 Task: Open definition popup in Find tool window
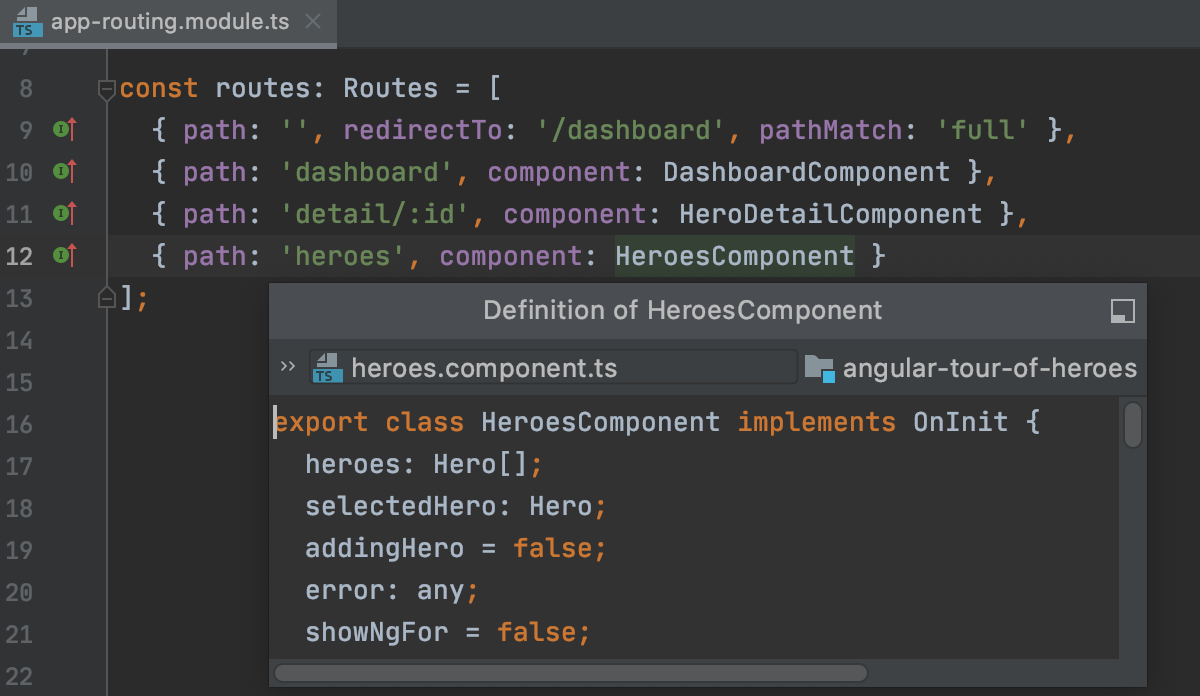point(1123,311)
